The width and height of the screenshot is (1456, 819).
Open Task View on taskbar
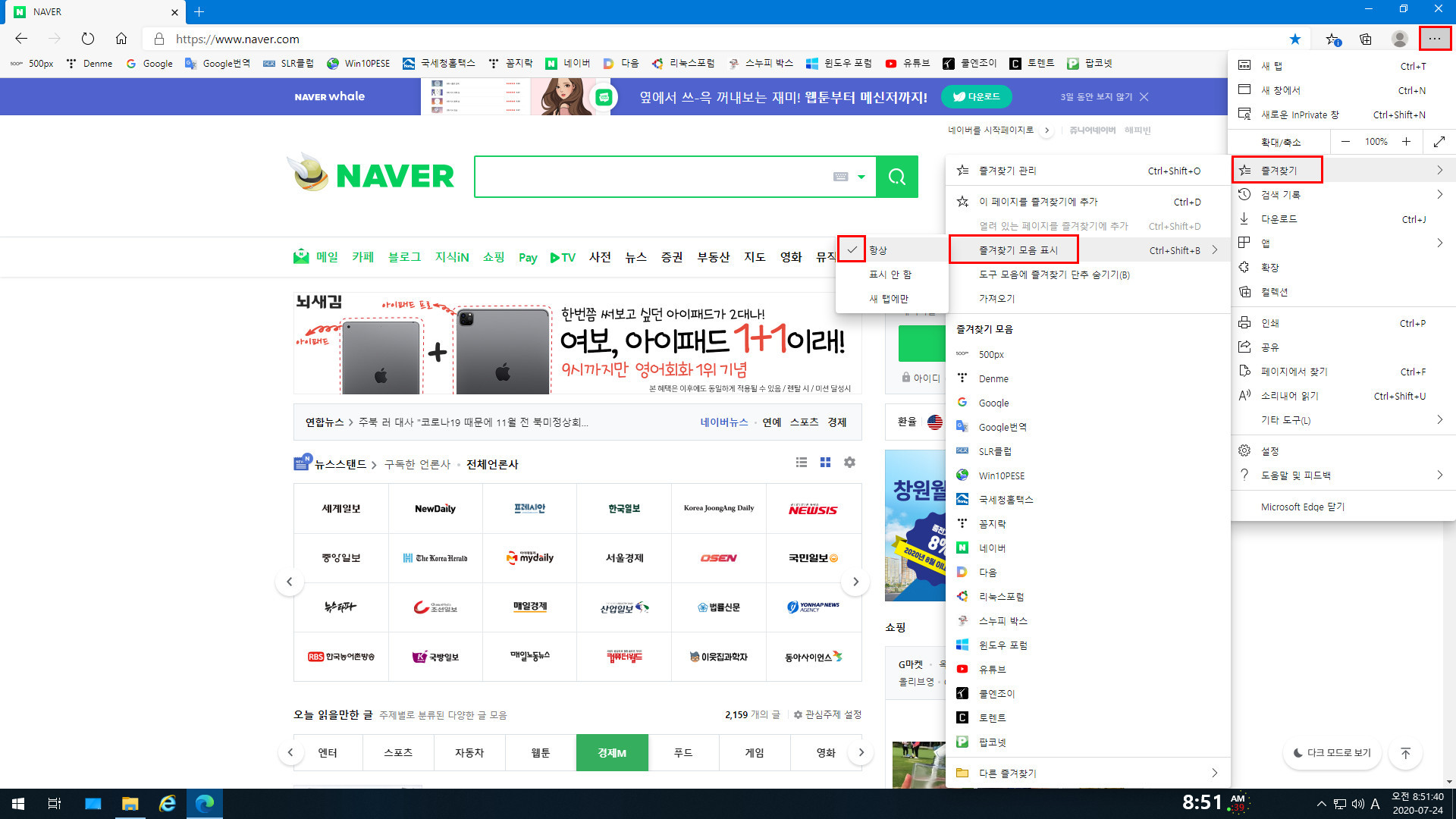55,803
